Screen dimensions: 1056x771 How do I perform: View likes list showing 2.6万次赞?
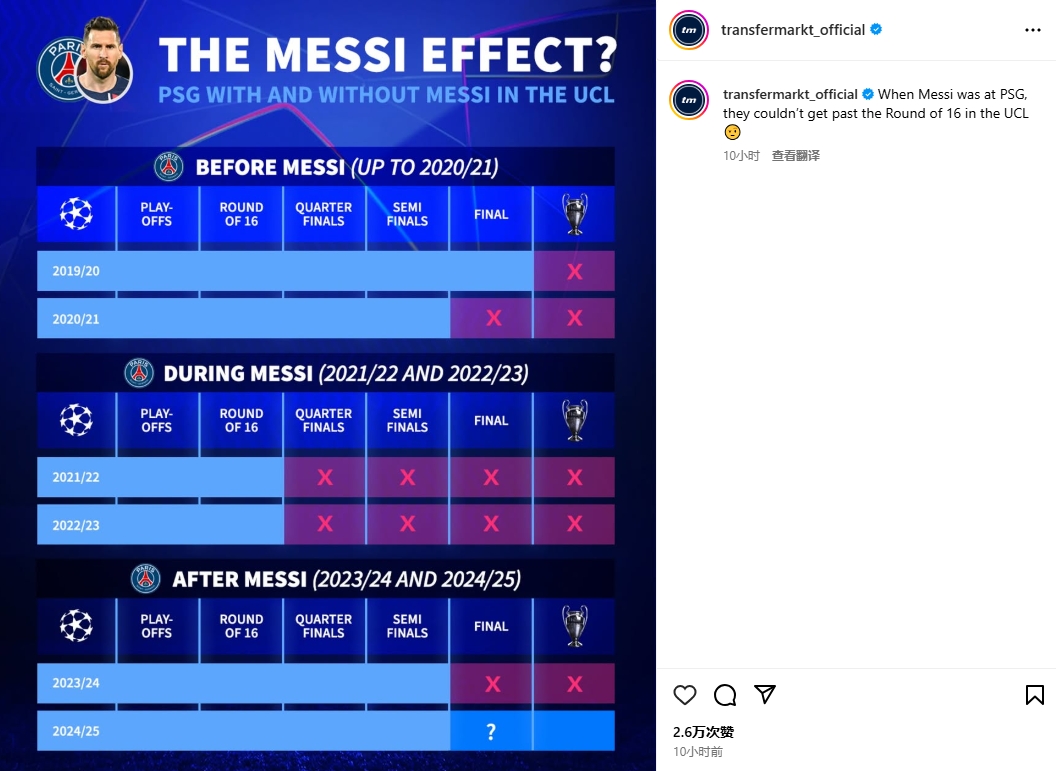tap(703, 732)
